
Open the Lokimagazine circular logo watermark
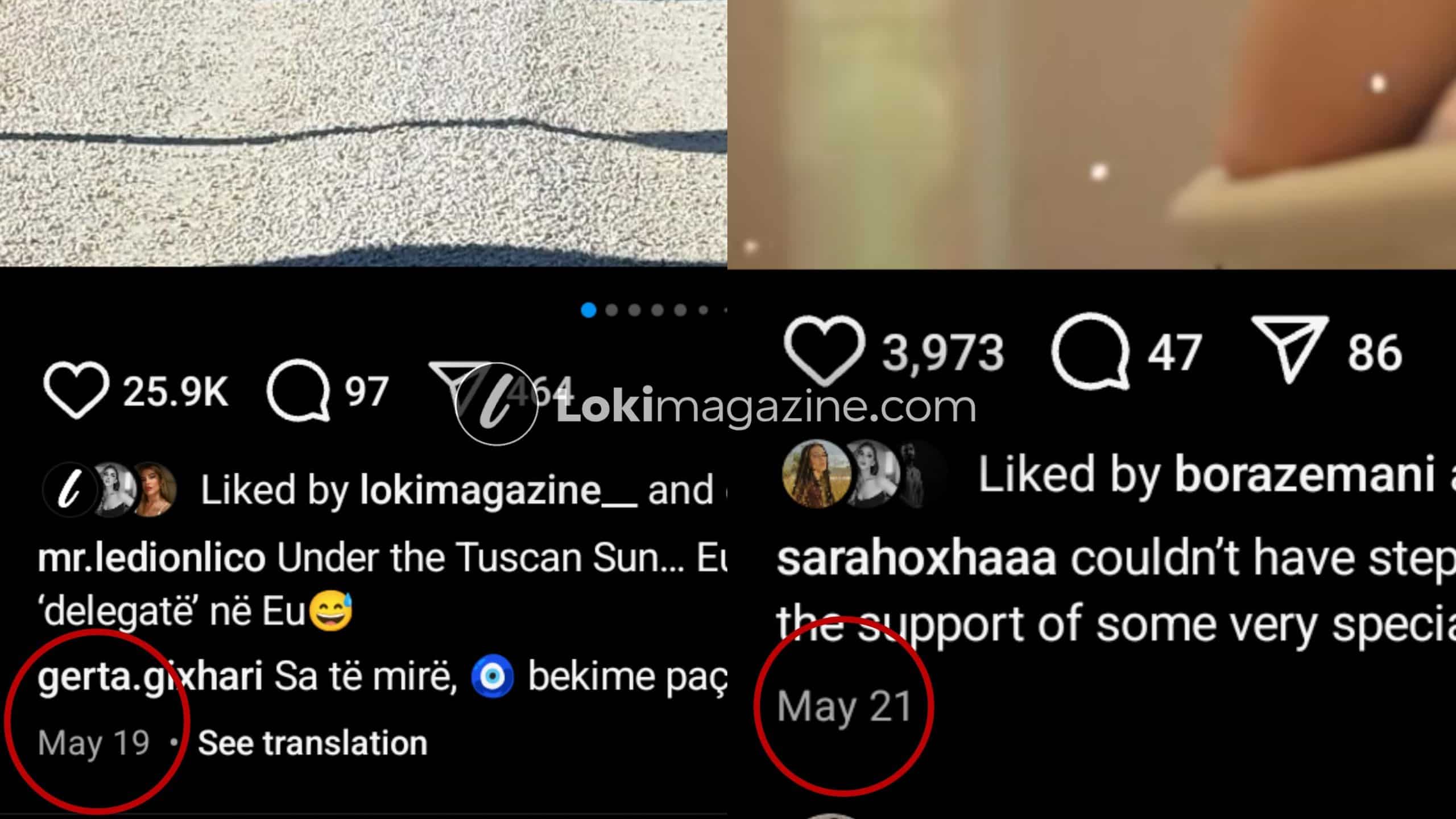click(497, 404)
